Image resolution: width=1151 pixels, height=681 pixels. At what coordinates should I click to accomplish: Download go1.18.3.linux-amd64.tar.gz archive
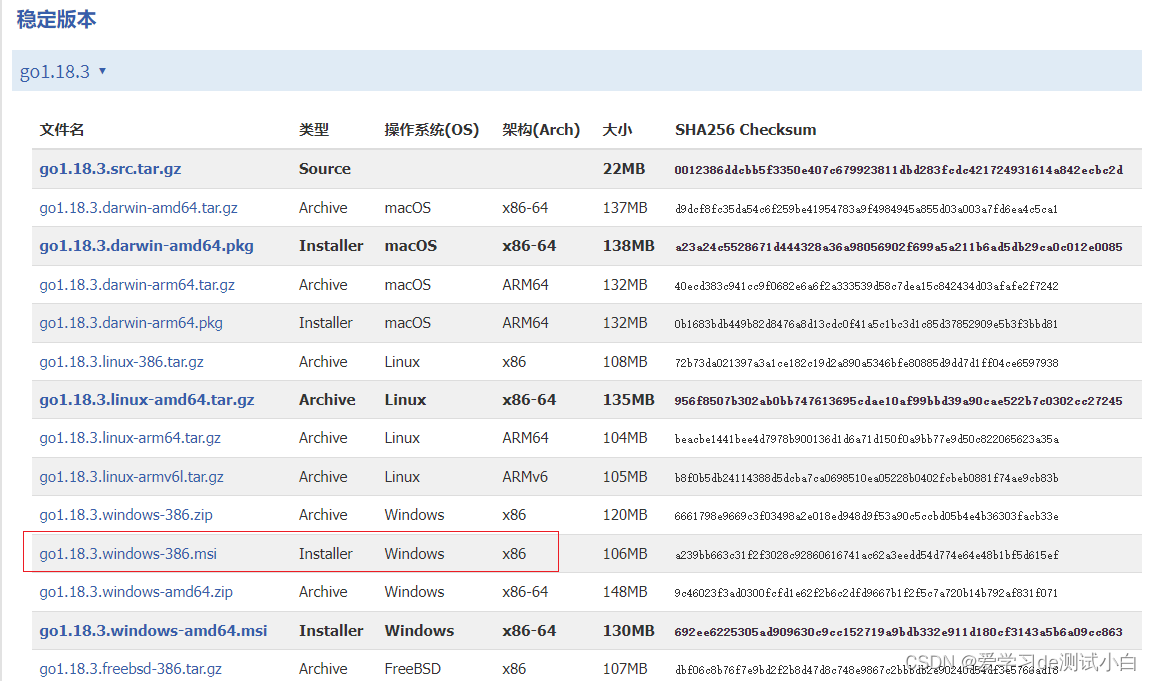click(147, 400)
